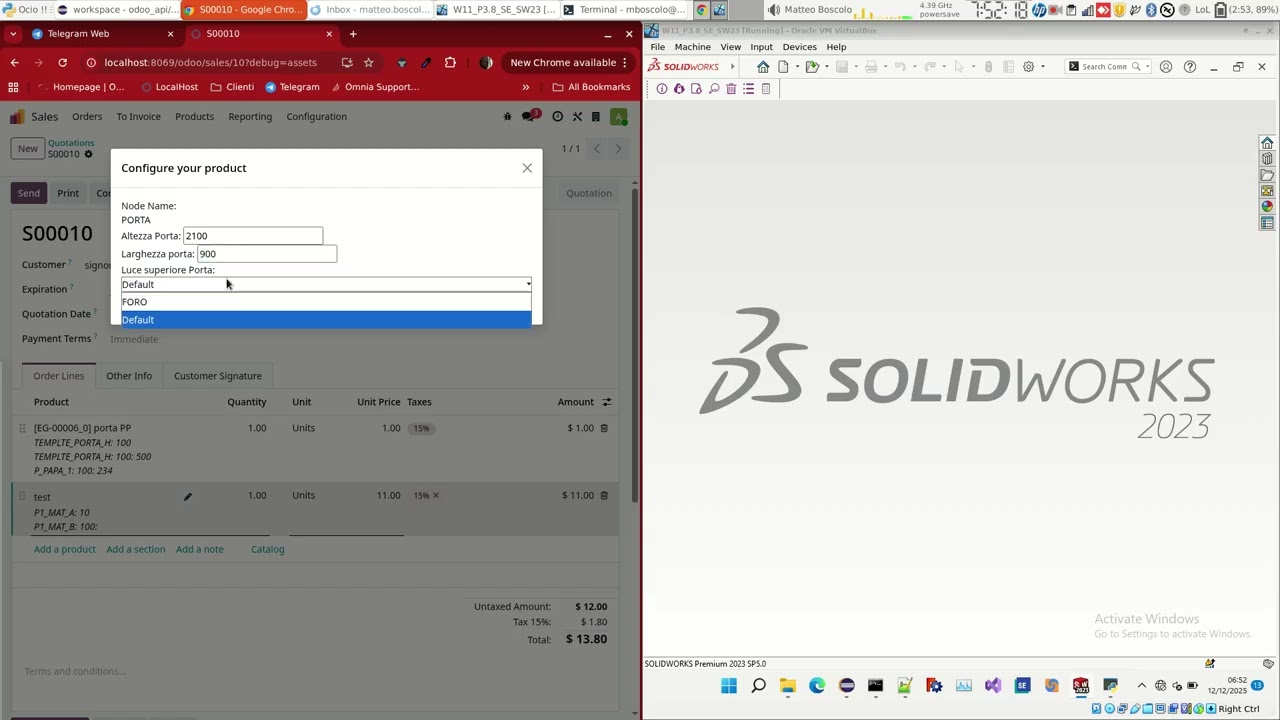Open SolidWorks task pane Home tab icon
Image resolution: width=1280 pixels, height=720 pixels.
pos(1267,143)
